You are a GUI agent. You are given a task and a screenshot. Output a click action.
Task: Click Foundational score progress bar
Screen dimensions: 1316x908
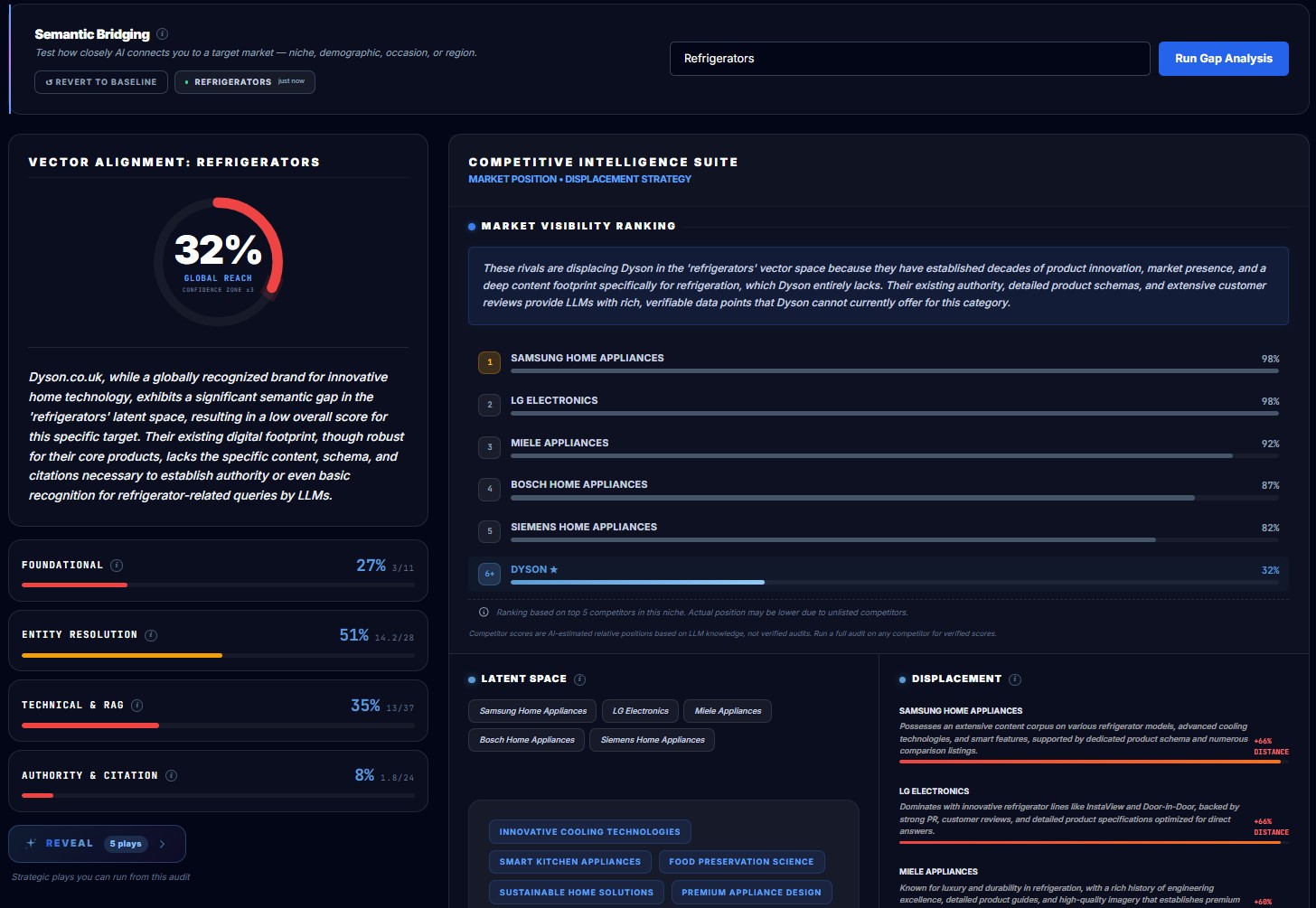[218, 585]
